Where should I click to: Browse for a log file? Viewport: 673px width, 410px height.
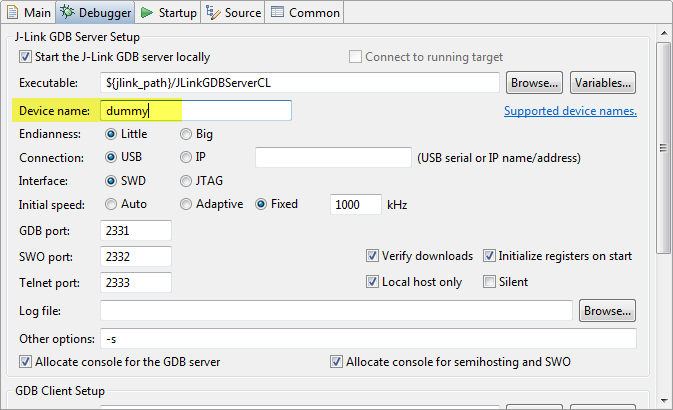click(x=607, y=312)
